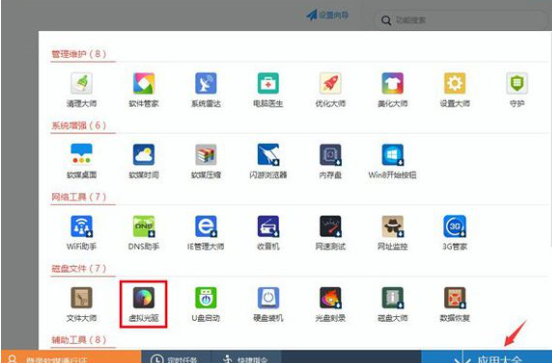Launch WiFi助手 icon
This screenshot has width=552, height=363.
click(82, 226)
